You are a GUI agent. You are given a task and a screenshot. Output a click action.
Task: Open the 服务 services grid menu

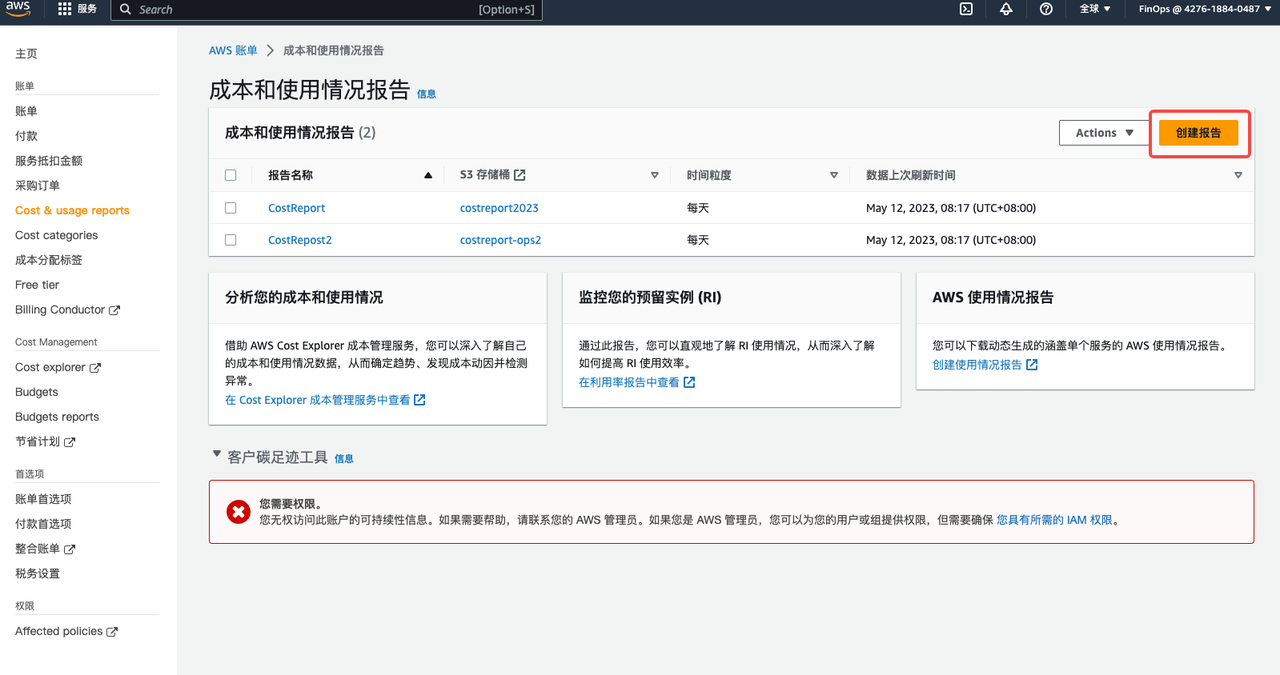pyautogui.click(x=77, y=9)
